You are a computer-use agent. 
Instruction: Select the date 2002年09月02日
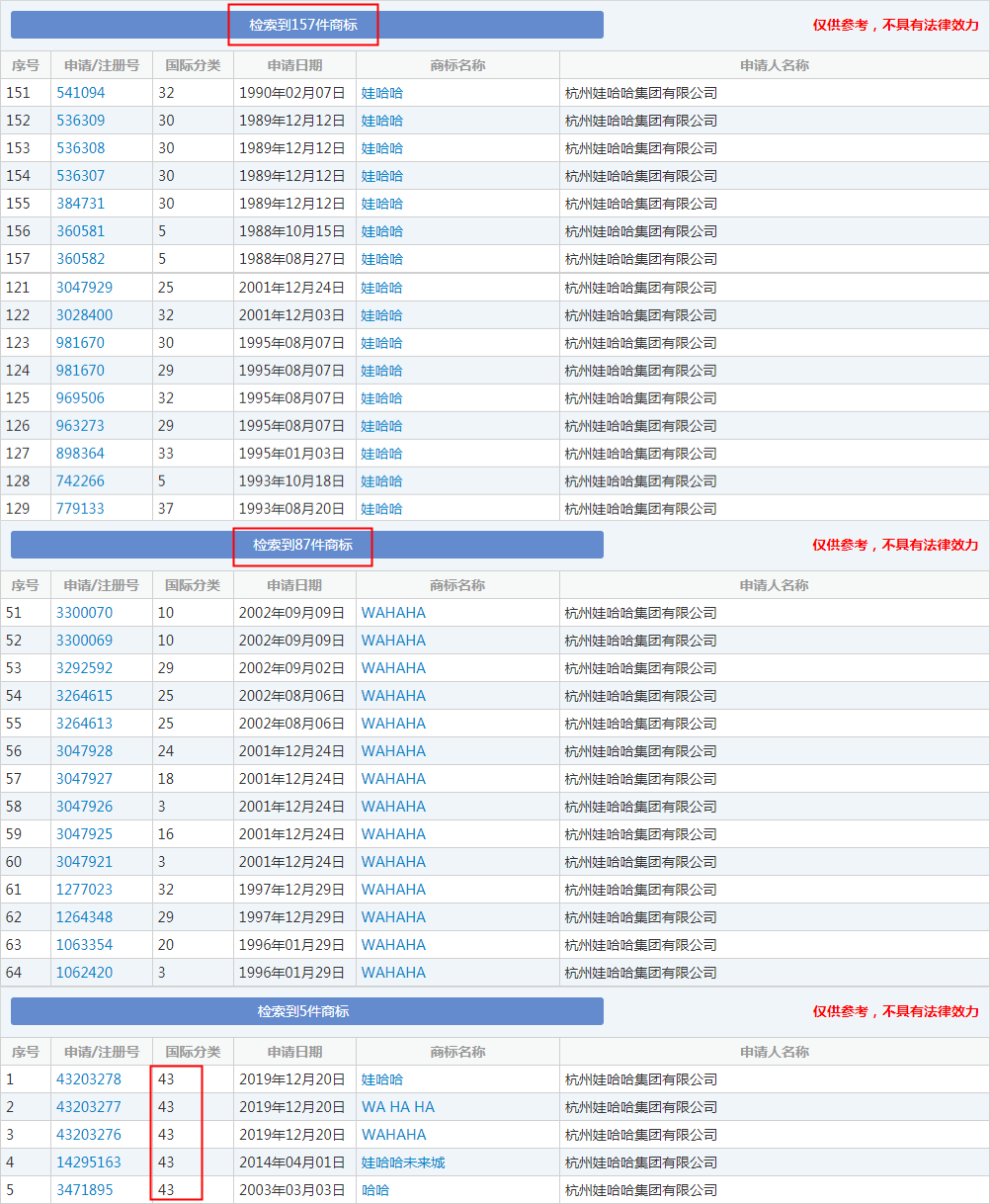point(292,668)
